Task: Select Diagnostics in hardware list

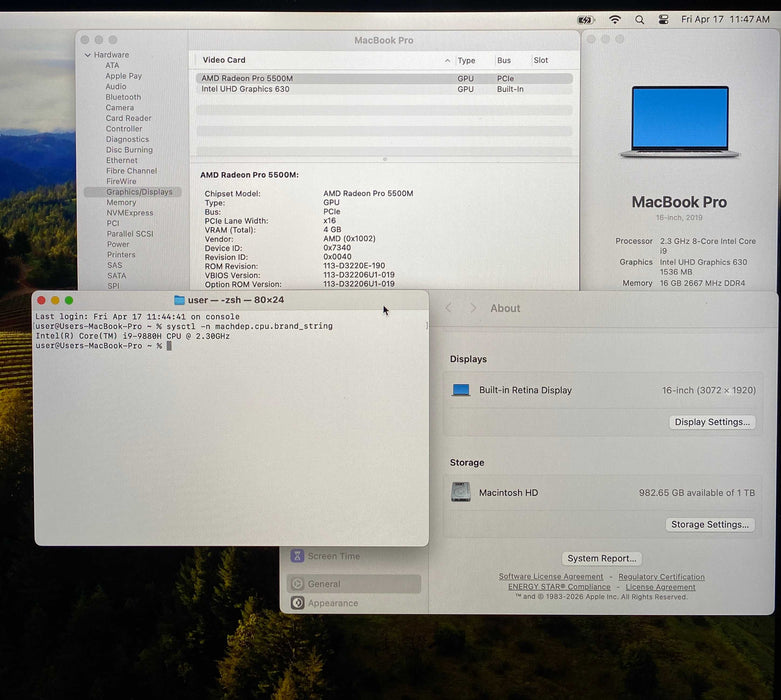Action: tap(128, 140)
